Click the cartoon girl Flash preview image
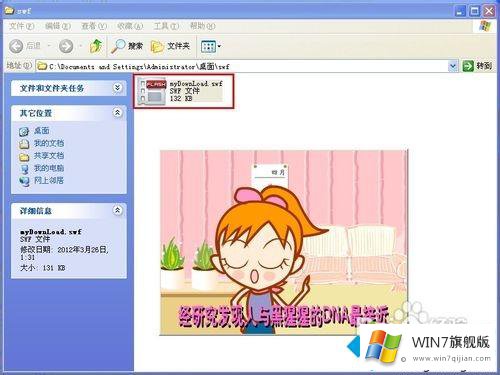Viewport: 500px width, 375px height. (283, 243)
